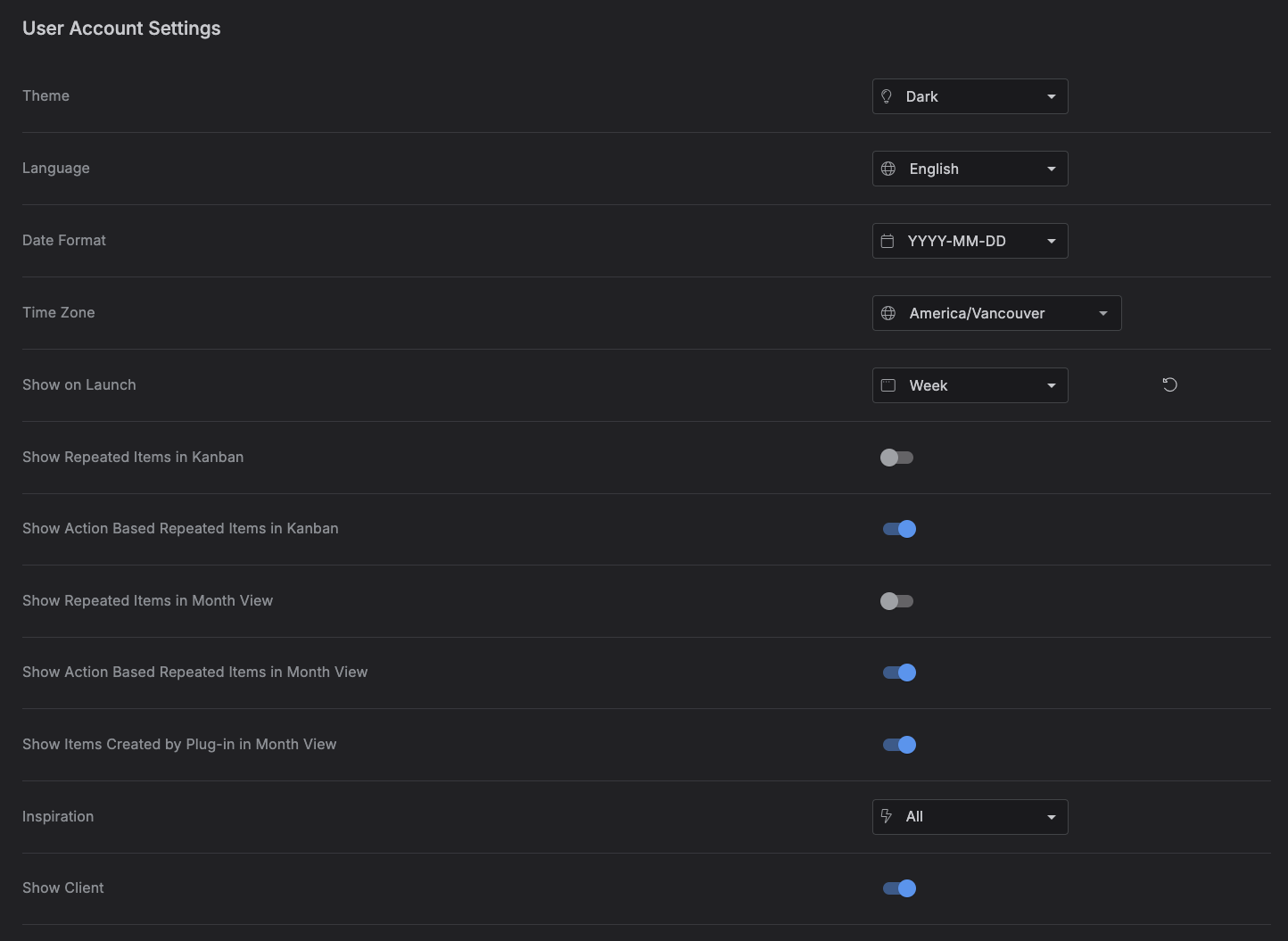Enable Show Repeated Items in Kanban

coord(897,458)
